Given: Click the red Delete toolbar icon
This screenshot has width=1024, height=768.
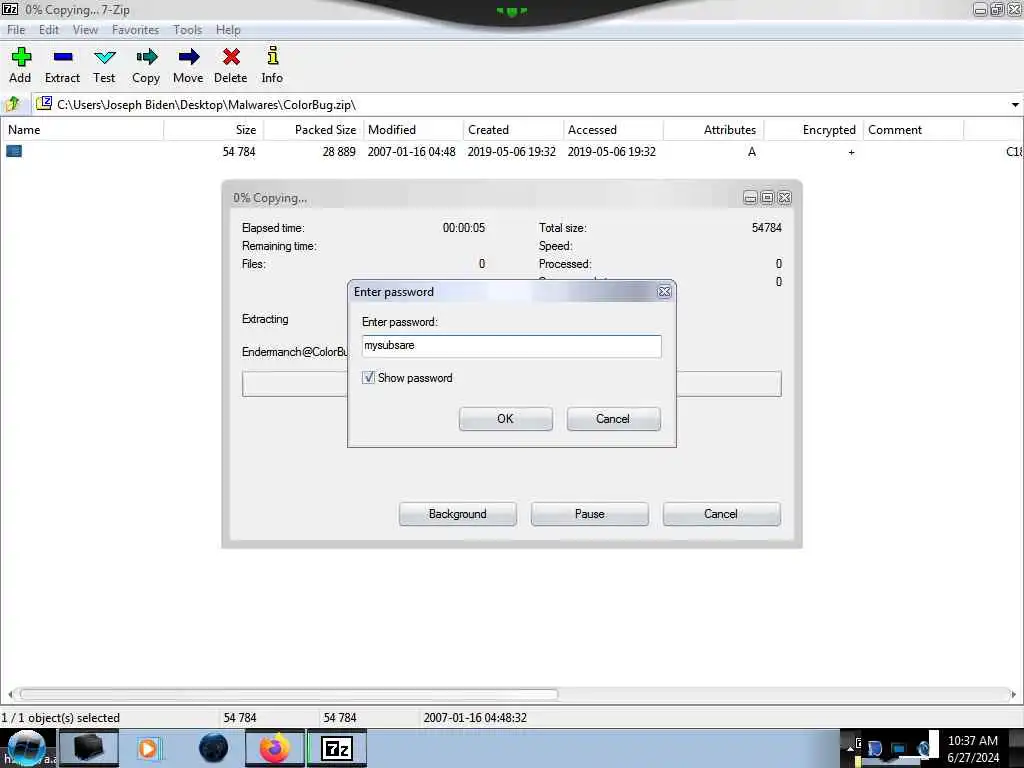Looking at the screenshot, I should pos(231,57).
